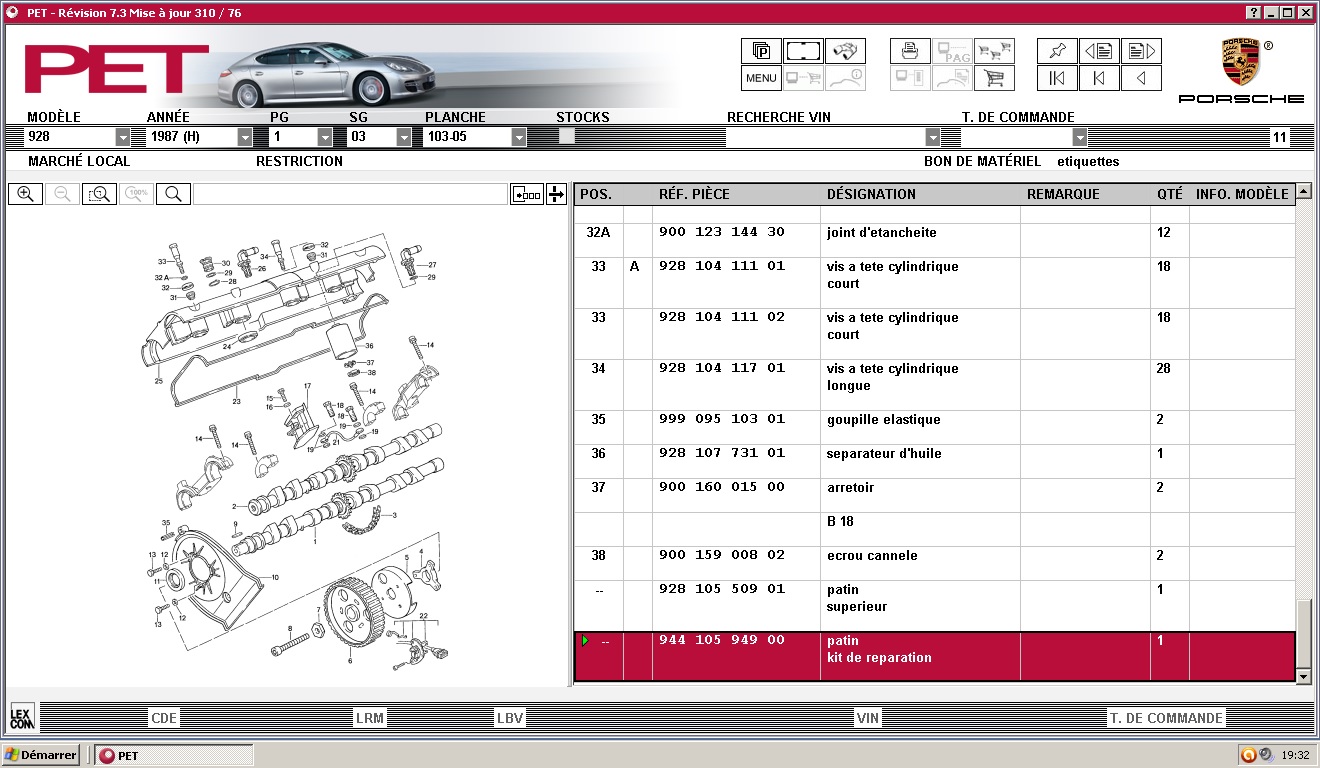The width and height of the screenshot is (1320, 768).
Task: Click the Démarrer start button
Action: pos(42,755)
